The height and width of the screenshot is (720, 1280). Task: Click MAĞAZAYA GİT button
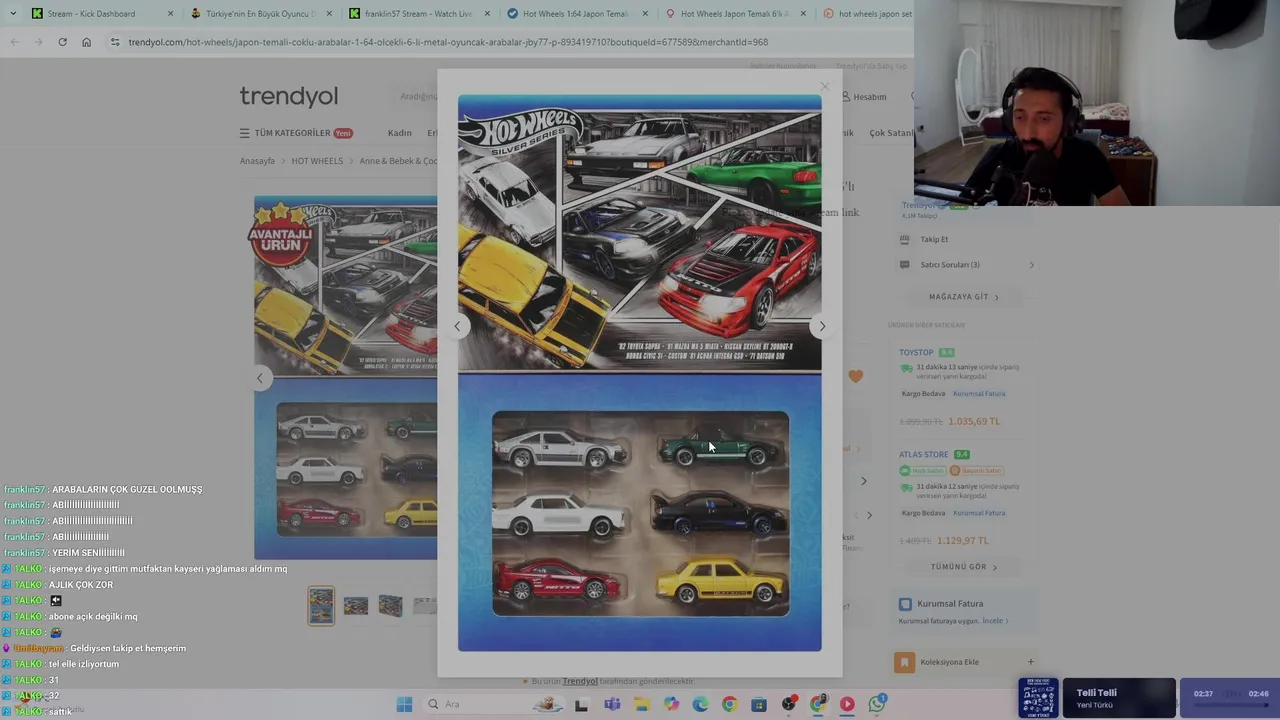click(x=963, y=297)
